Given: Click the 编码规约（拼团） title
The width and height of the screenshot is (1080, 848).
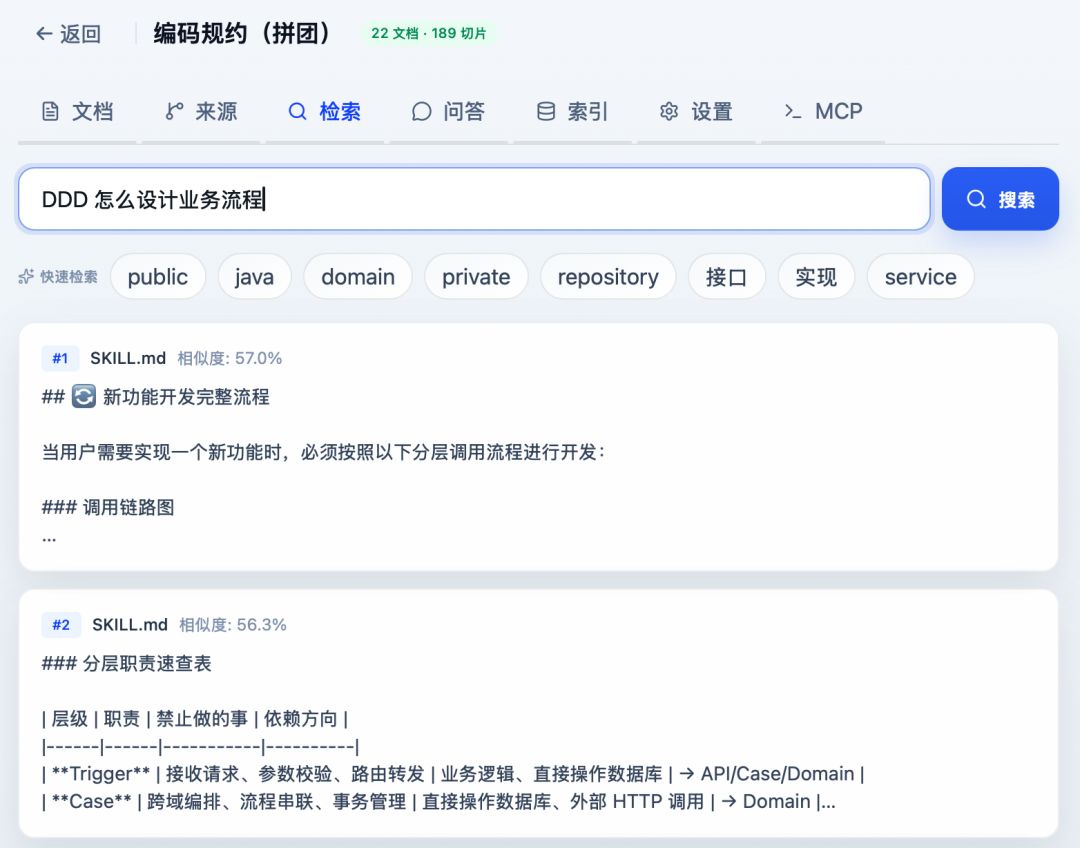Looking at the screenshot, I should [241, 33].
